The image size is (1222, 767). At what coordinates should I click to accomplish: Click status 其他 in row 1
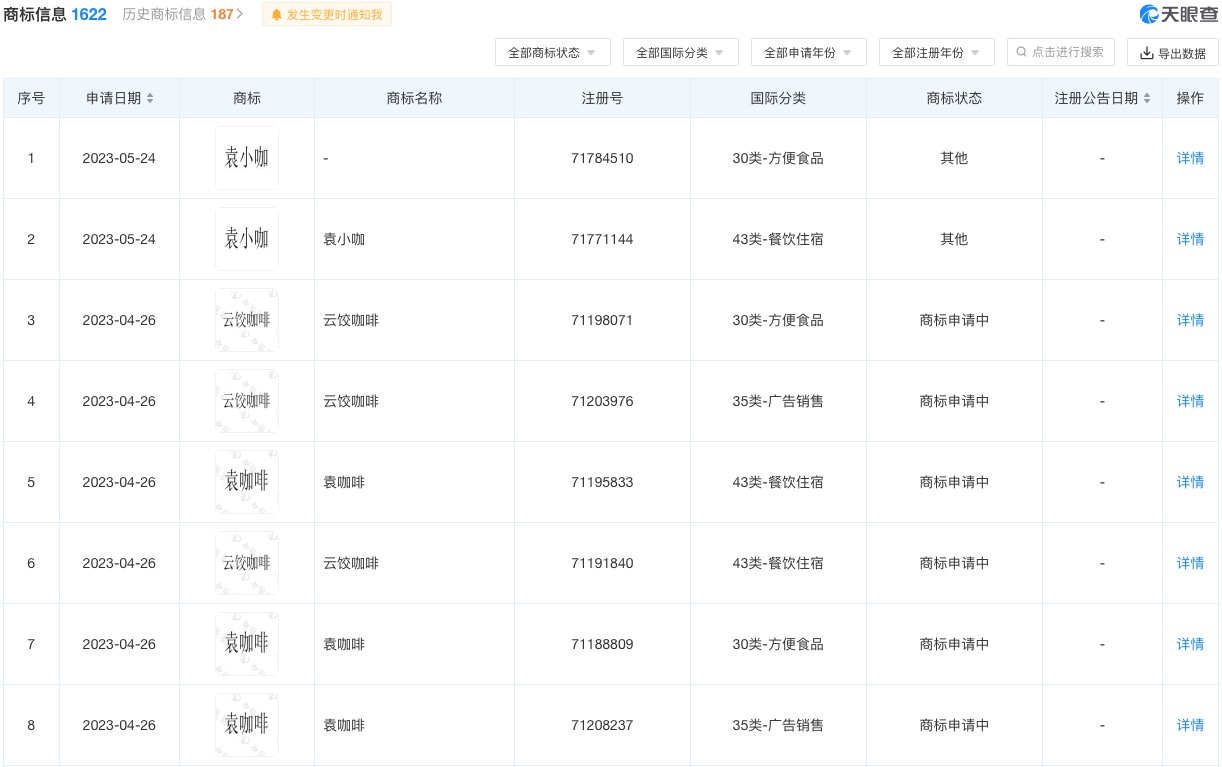pyautogui.click(x=954, y=158)
